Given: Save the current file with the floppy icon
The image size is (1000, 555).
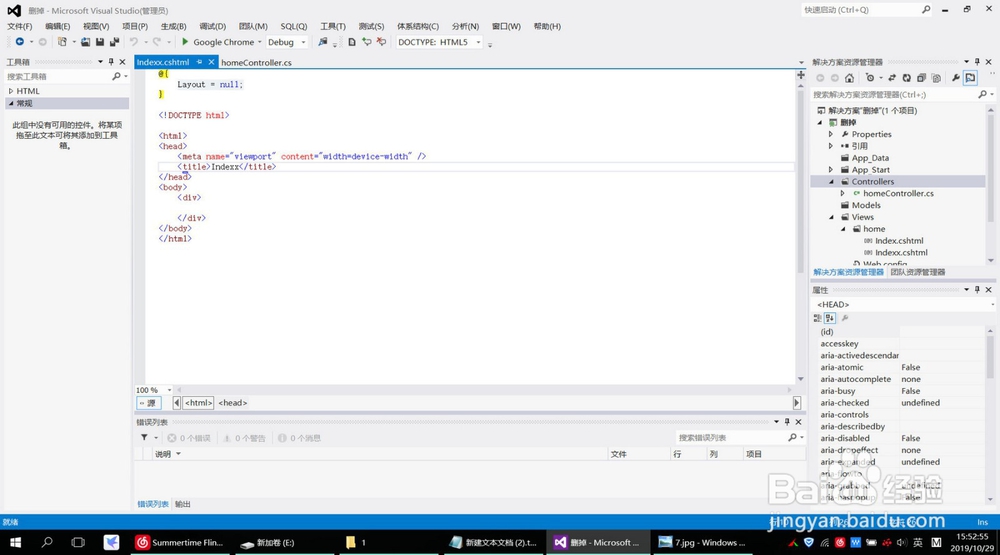Looking at the screenshot, I should coord(100,42).
